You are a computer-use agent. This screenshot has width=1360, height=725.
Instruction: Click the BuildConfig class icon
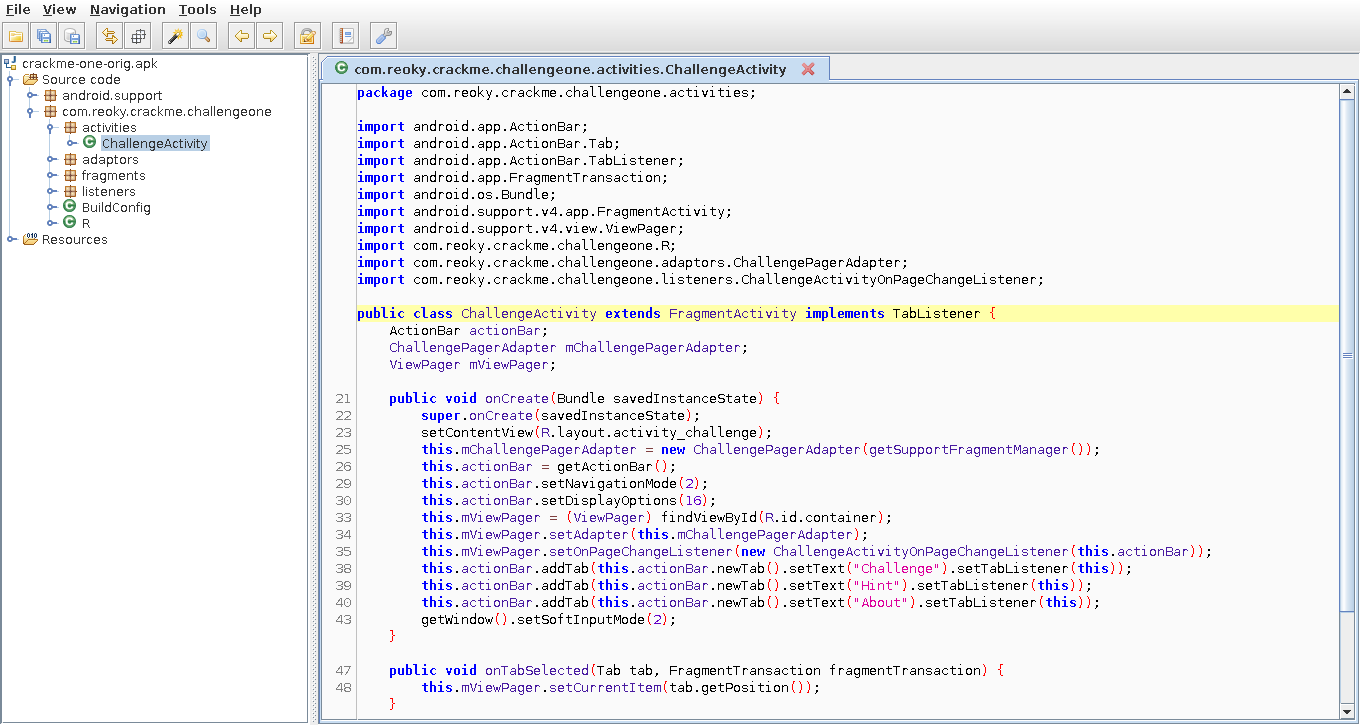70,207
